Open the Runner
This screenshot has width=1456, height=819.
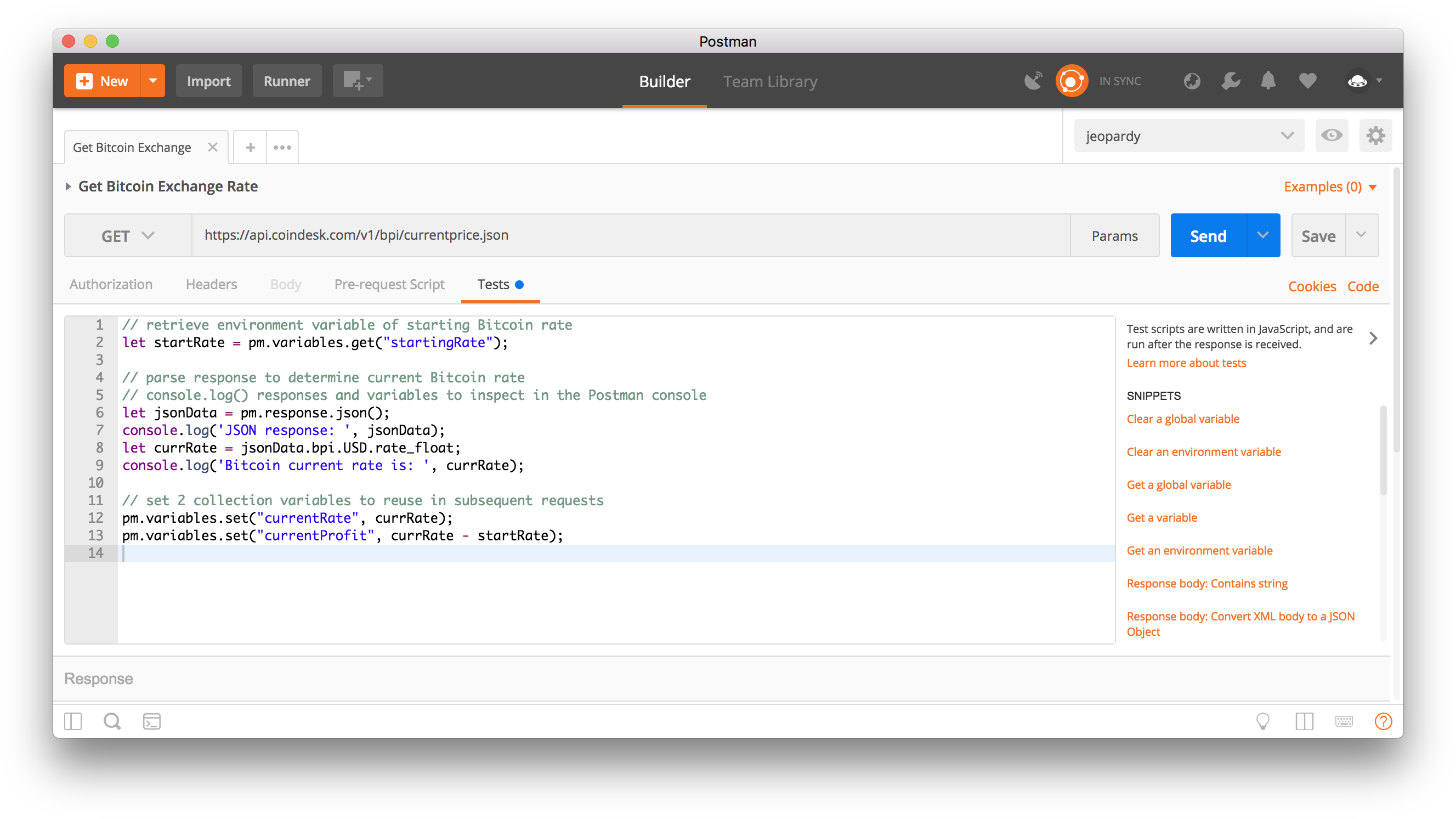tap(287, 81)
